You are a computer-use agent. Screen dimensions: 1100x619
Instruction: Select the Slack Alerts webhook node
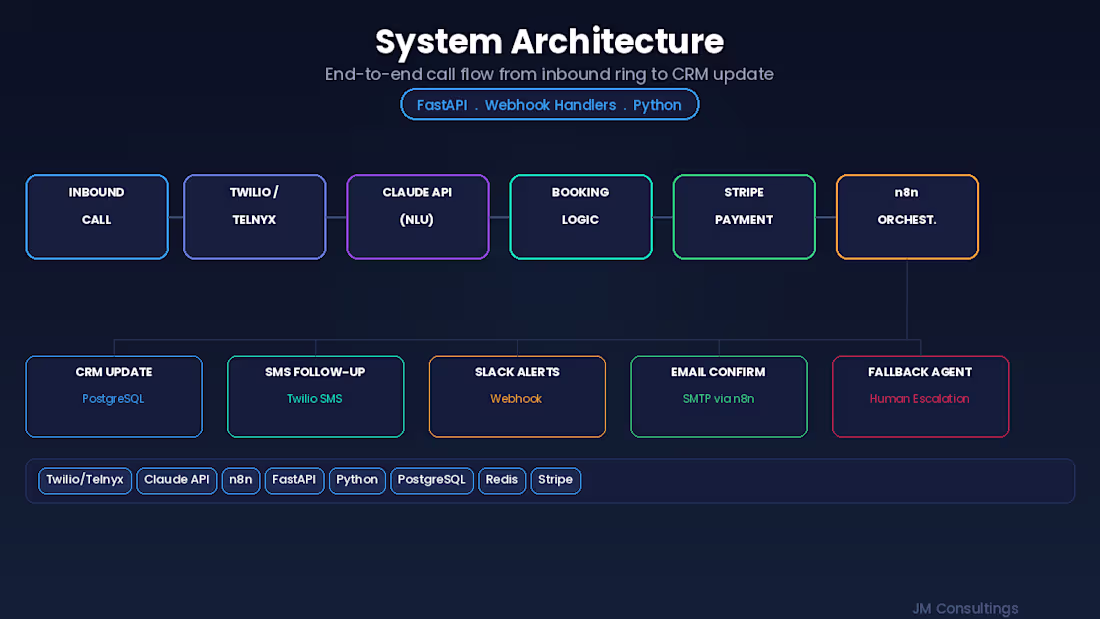pyautogui.click(x=516, y=396)
